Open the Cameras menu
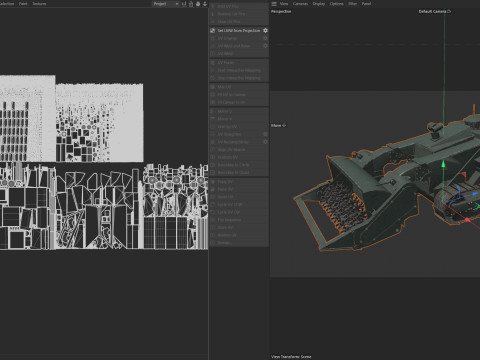The width and height of the screenshot is (480, 360). (300, 4)
